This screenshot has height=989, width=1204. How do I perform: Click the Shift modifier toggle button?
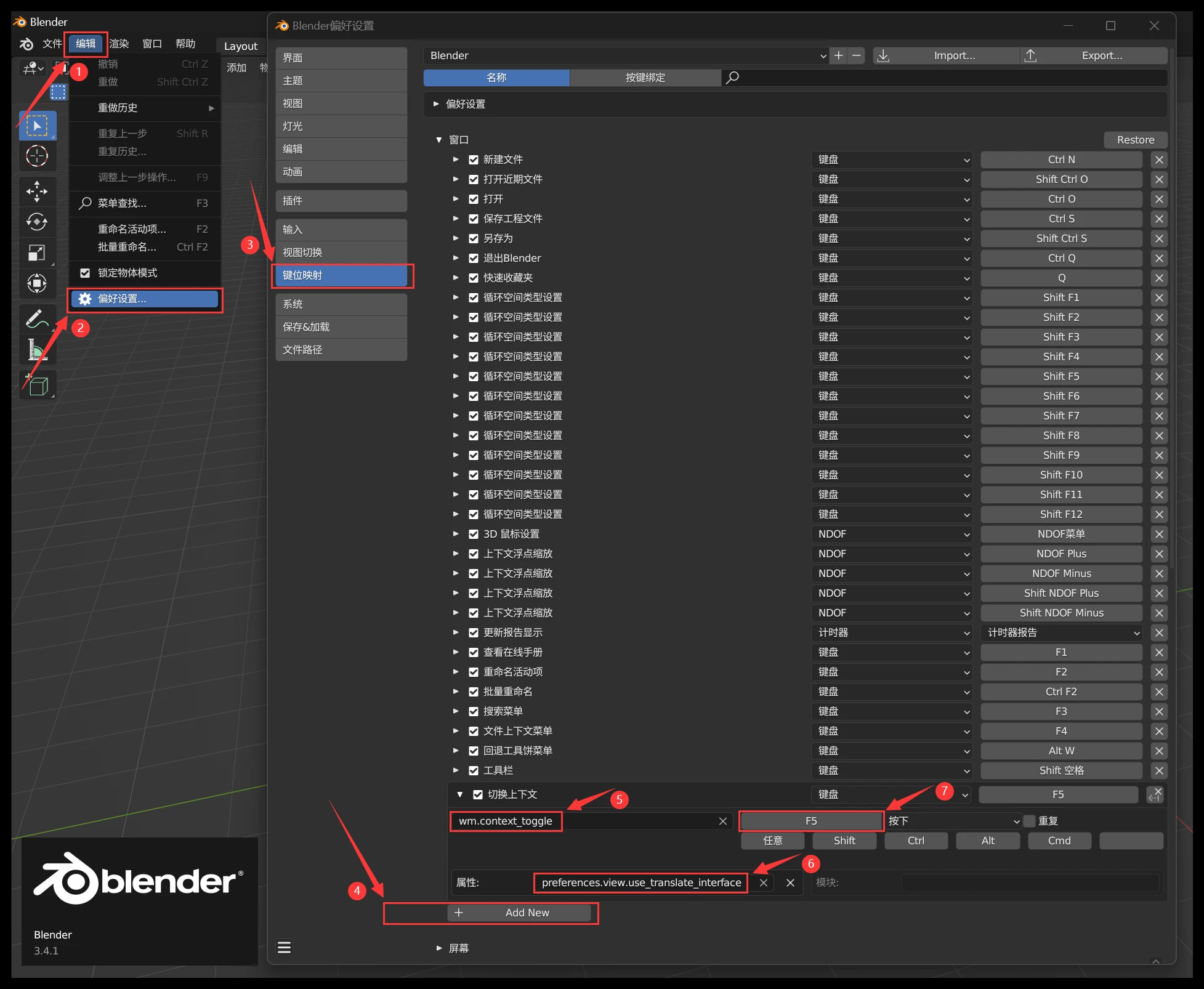click(844, 840)
